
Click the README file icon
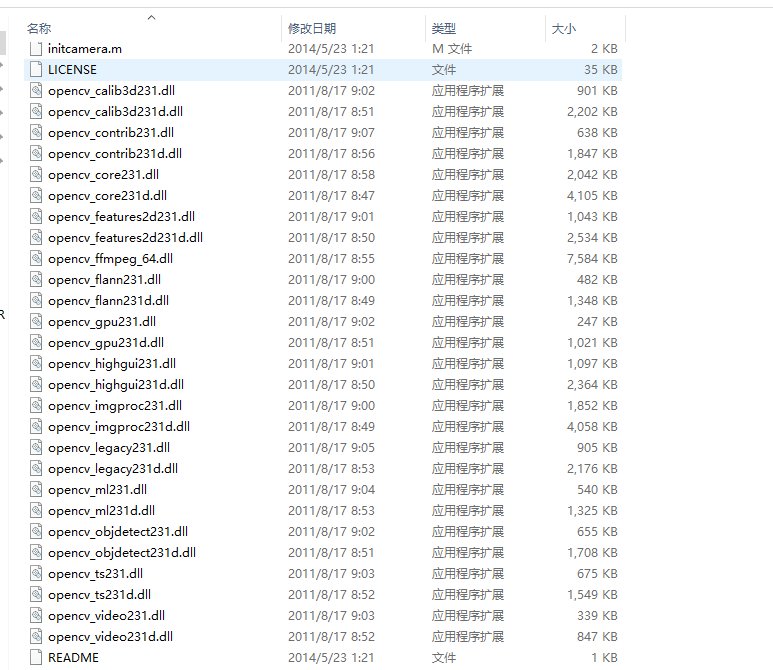click(36, 658)
